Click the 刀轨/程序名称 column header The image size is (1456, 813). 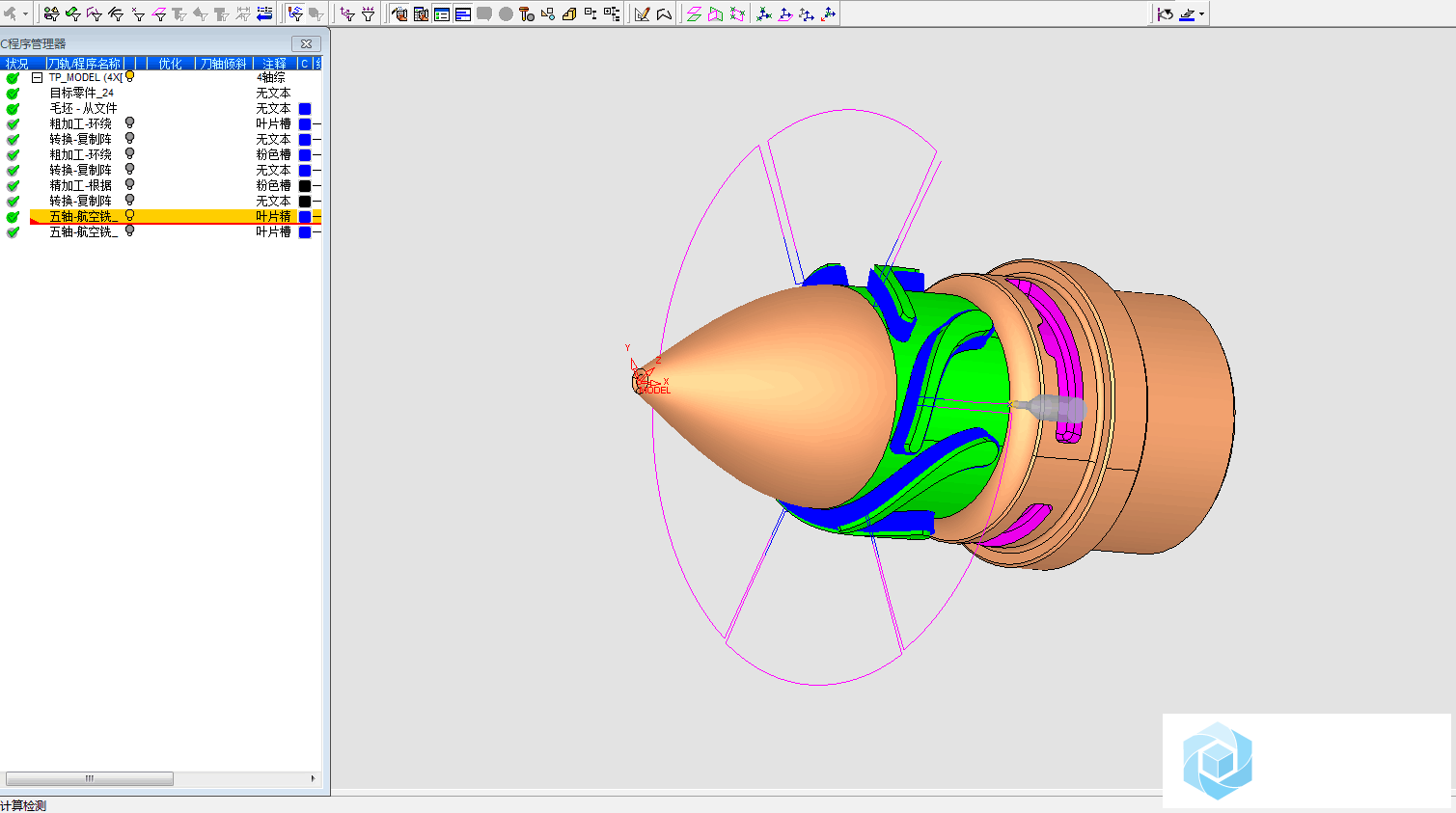coord(85,64)
